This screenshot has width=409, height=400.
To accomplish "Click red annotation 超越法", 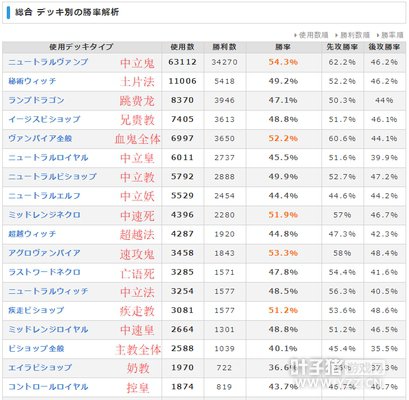I will click(x=137, y=234).
